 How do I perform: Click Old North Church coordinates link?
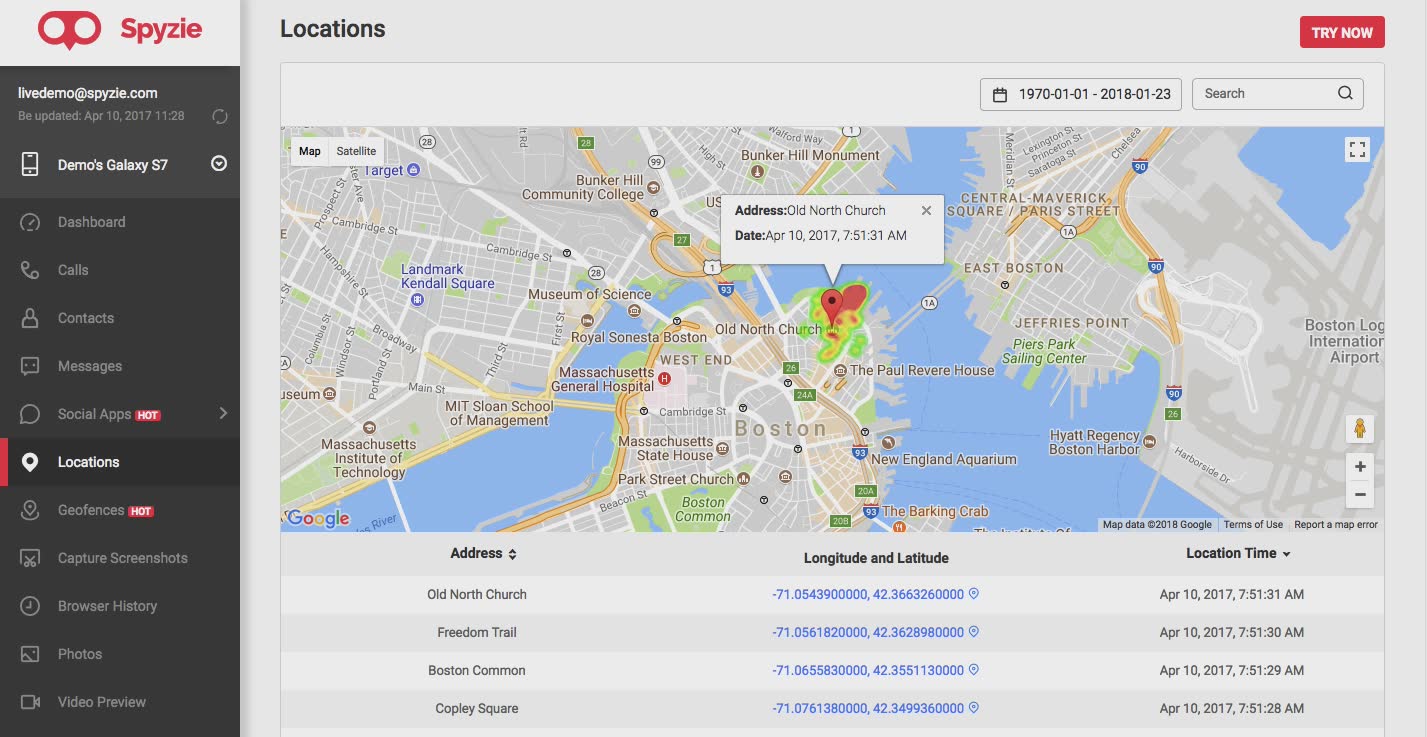(868, 594)
